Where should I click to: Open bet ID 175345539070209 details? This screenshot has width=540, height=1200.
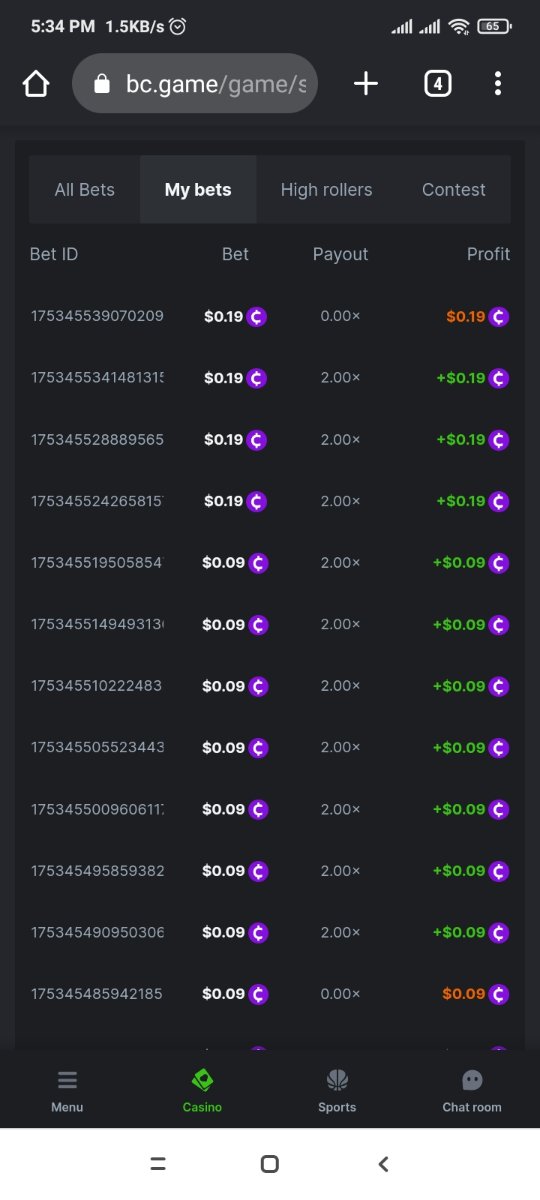97,316
